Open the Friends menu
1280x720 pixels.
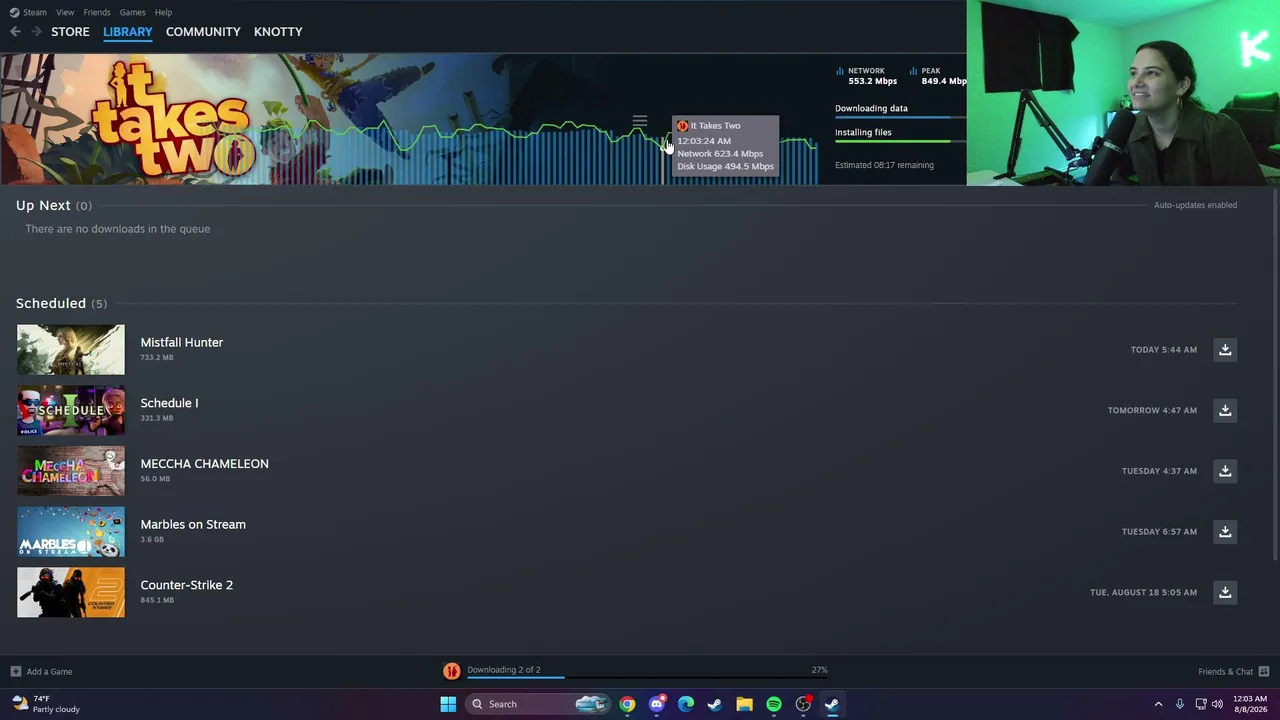(97, 12)
